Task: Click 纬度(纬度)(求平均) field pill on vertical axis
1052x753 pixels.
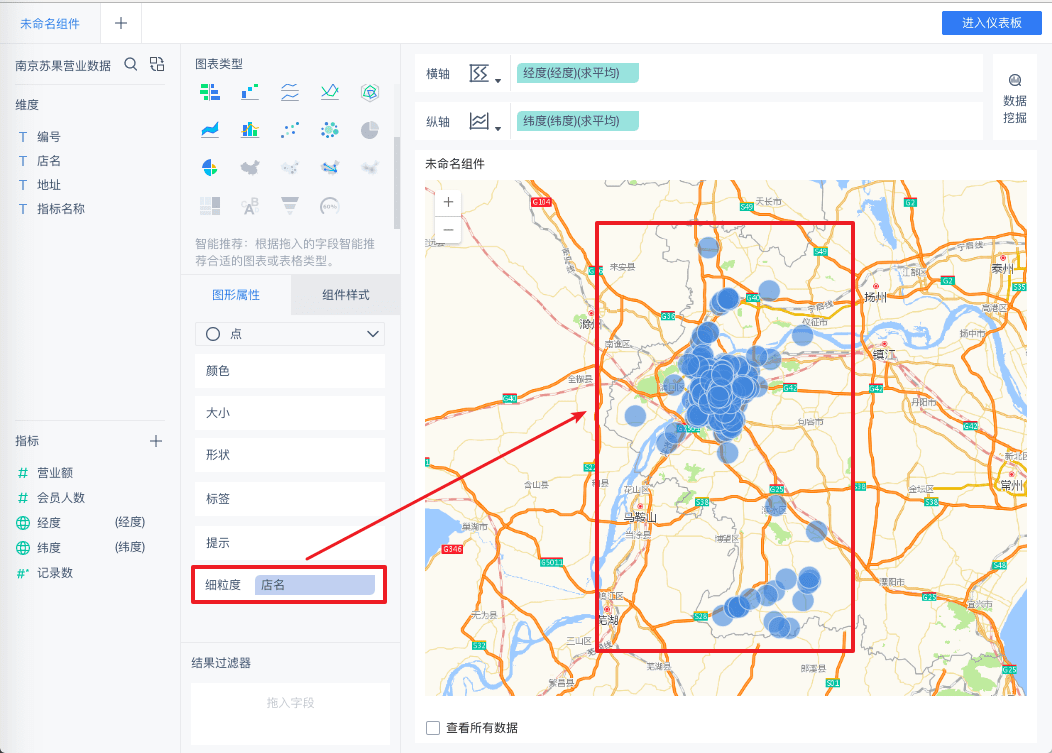Action: [578, 121]
